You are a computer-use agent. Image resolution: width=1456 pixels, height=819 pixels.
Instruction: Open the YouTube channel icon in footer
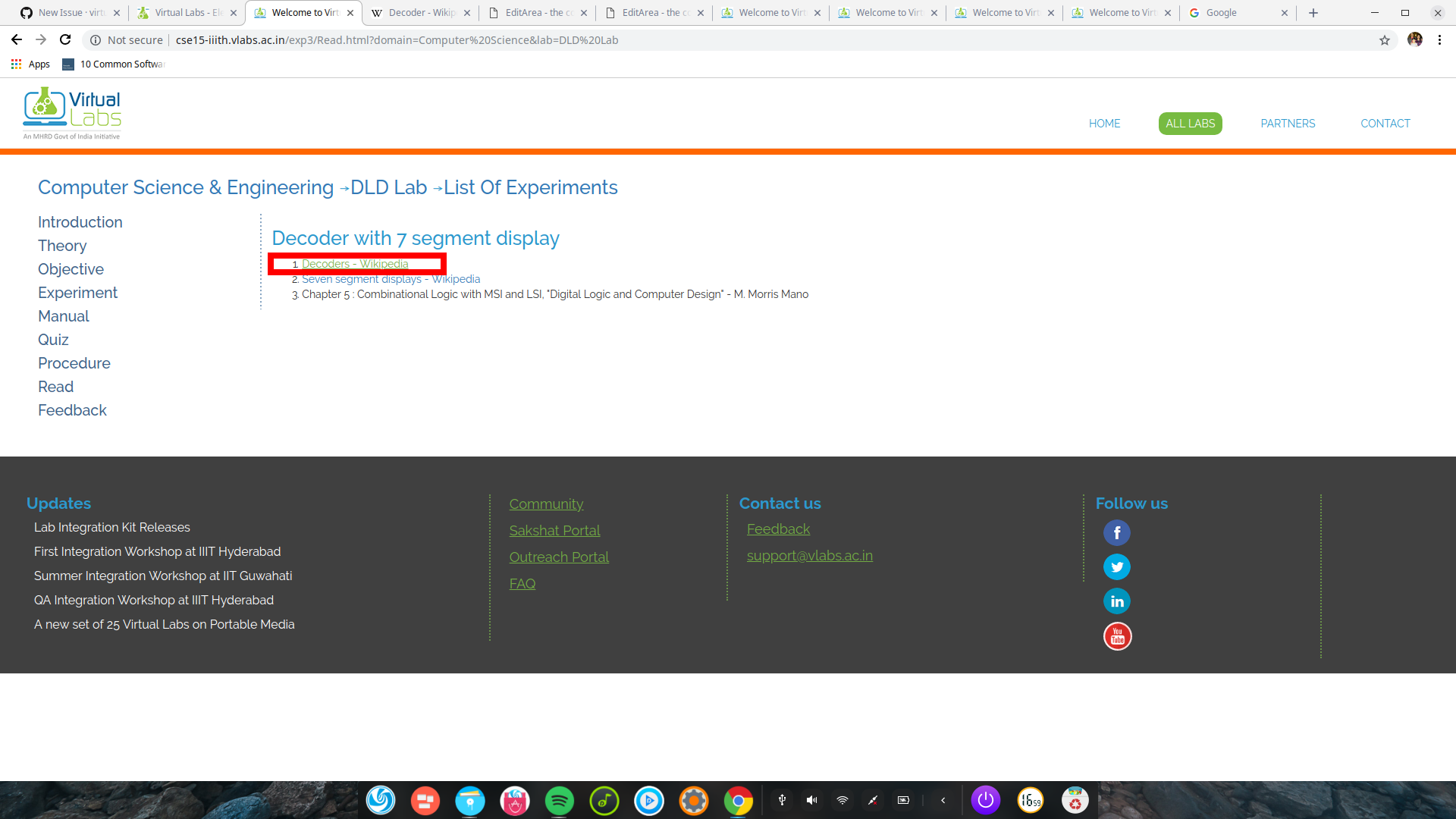pos(1116,635)
